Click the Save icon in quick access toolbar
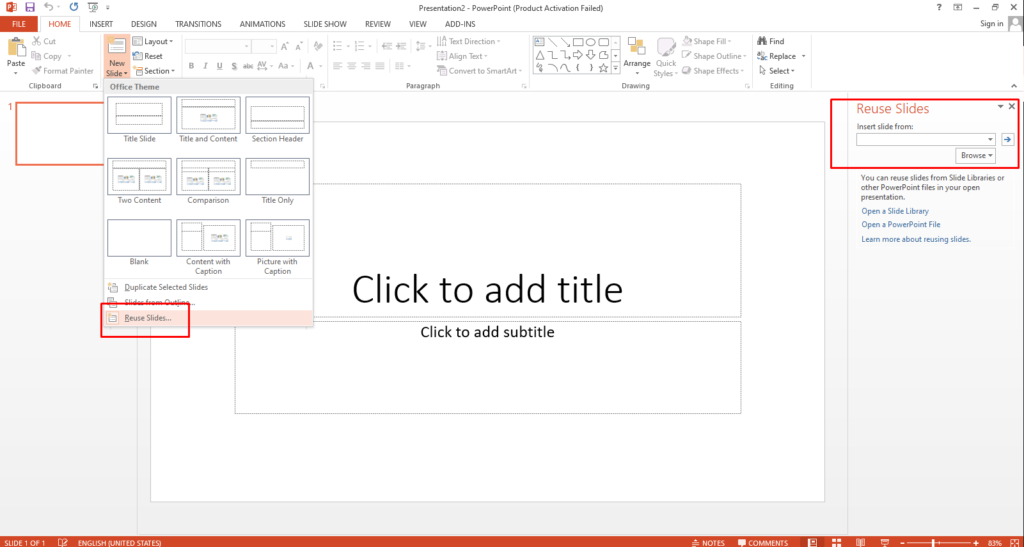The height and width of the screenshot is (547, 1024). pos(29,8)
